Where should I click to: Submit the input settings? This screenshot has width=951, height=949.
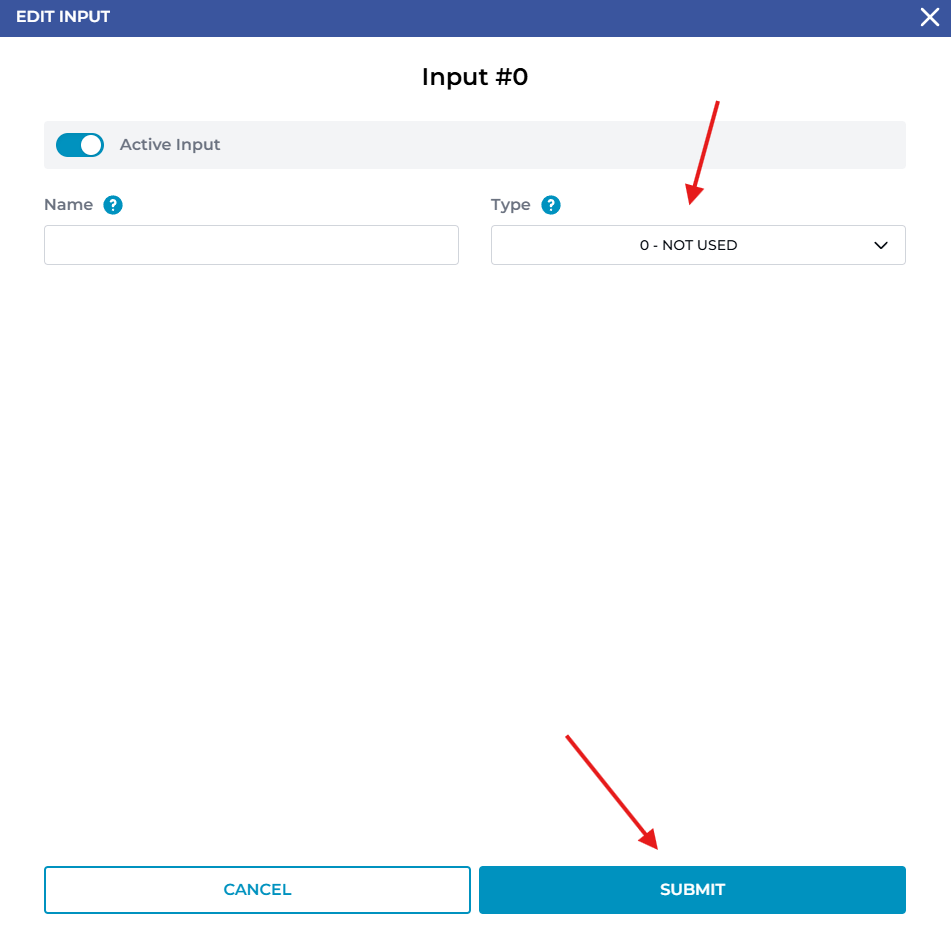click(x=692, y=890)
